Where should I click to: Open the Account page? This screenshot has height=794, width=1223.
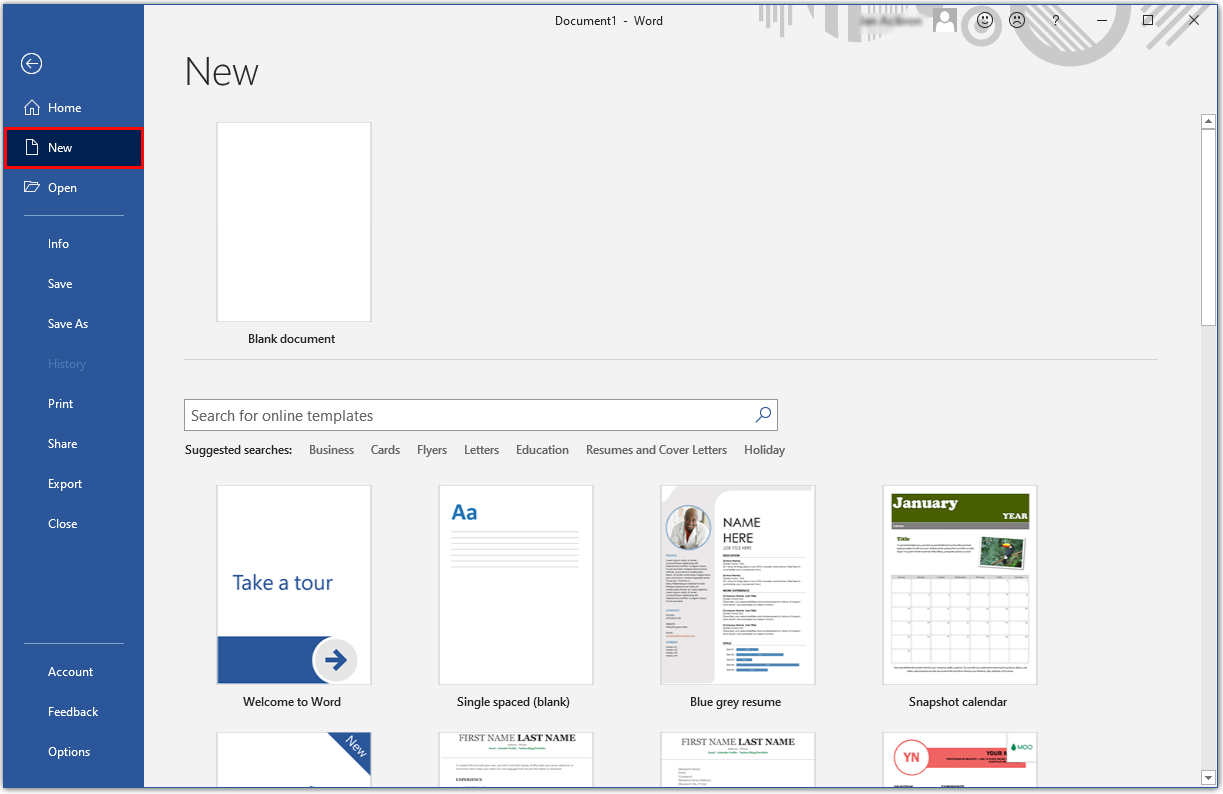[x=73, y=672]
